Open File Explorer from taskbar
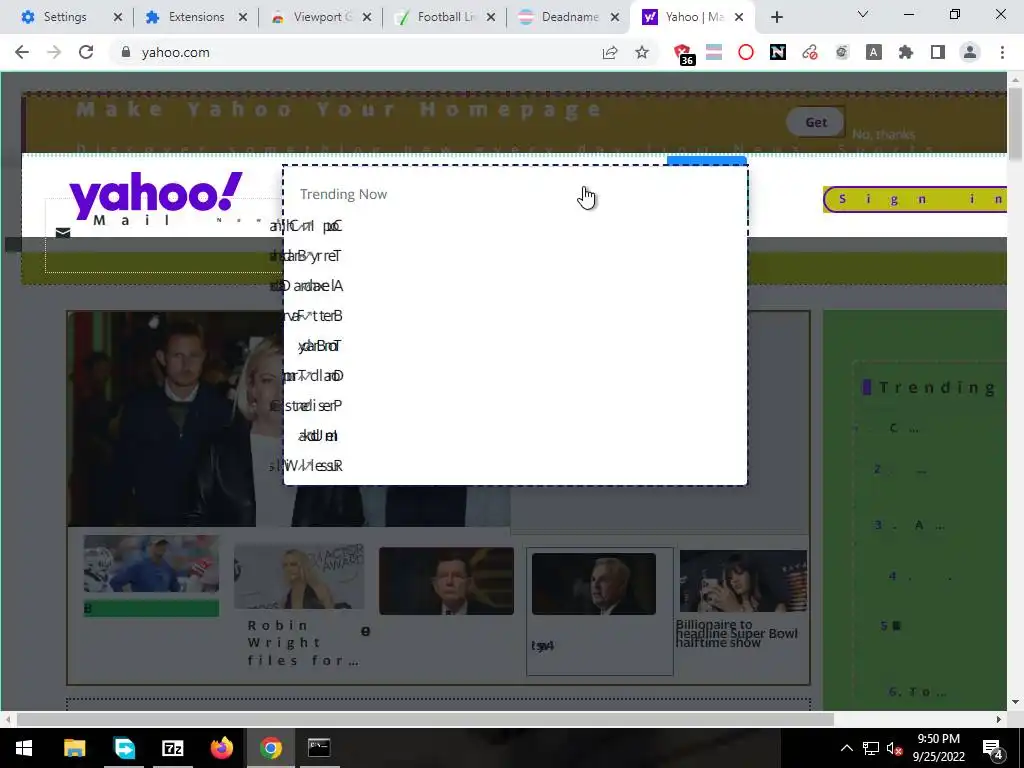 tap(74, 748)
